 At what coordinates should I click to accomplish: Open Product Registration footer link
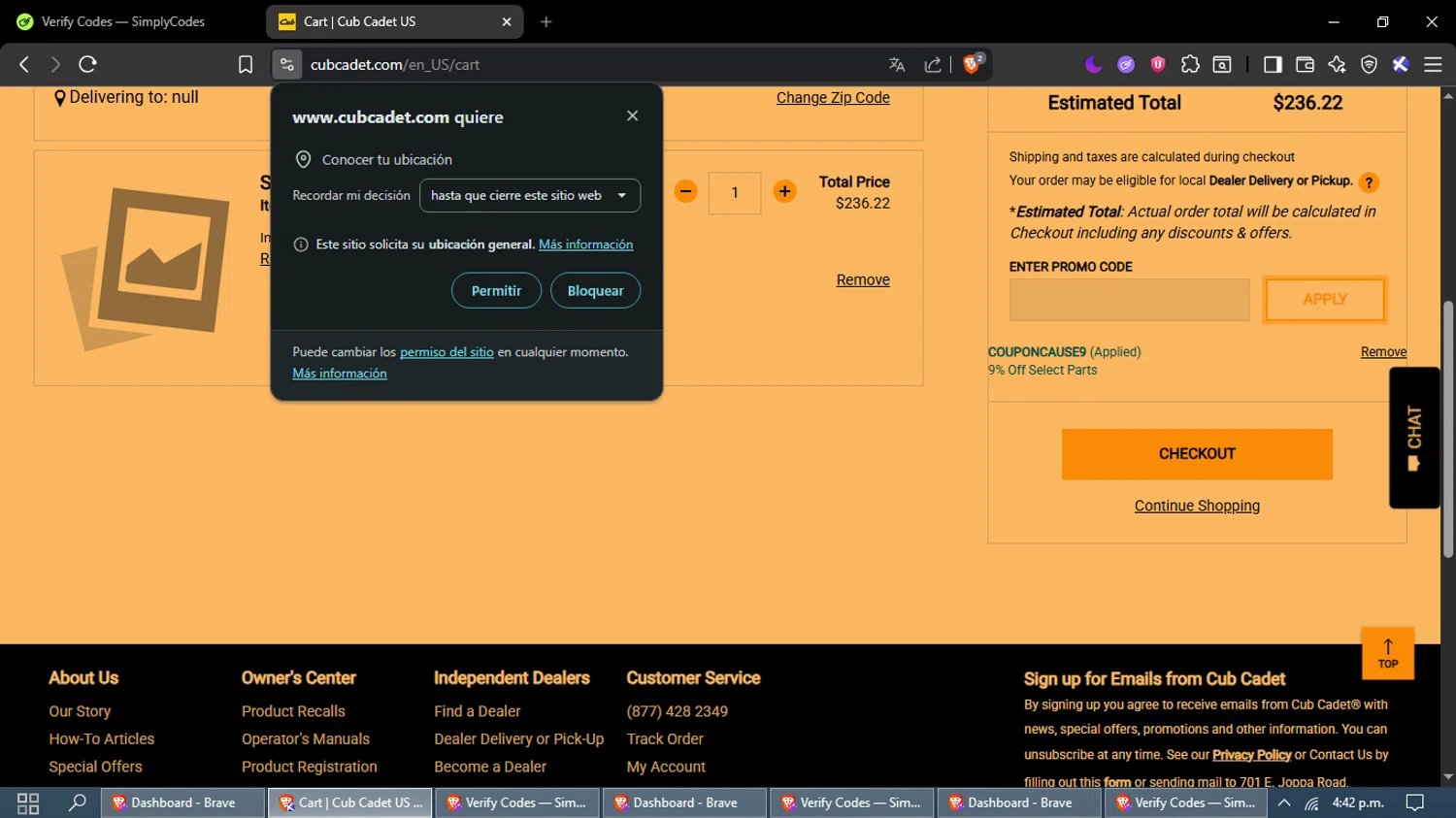click(310, 767)
